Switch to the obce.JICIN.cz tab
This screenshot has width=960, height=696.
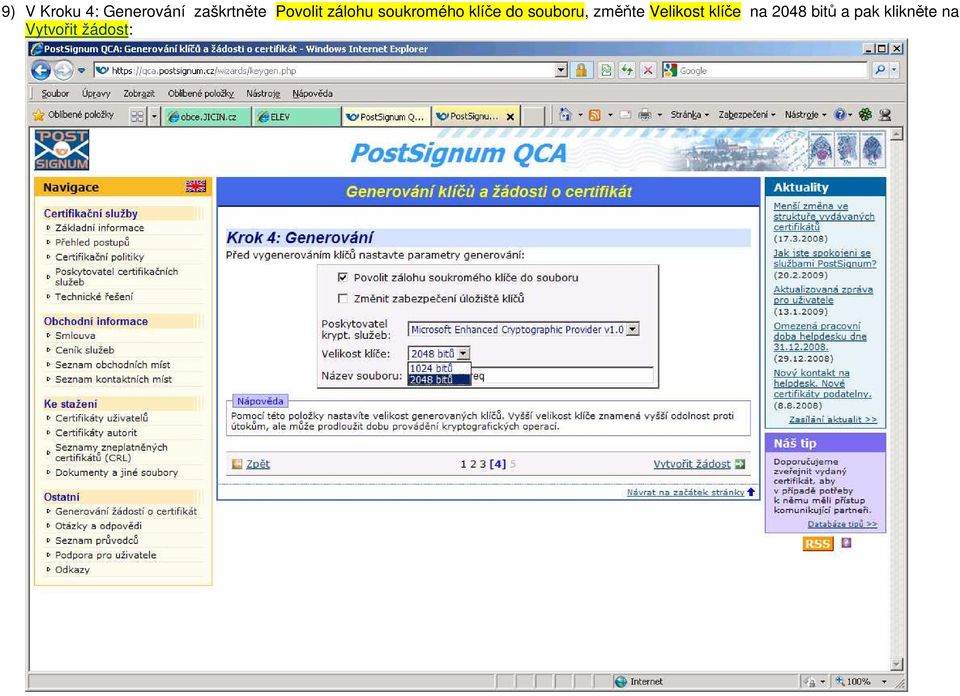(208, 116)
